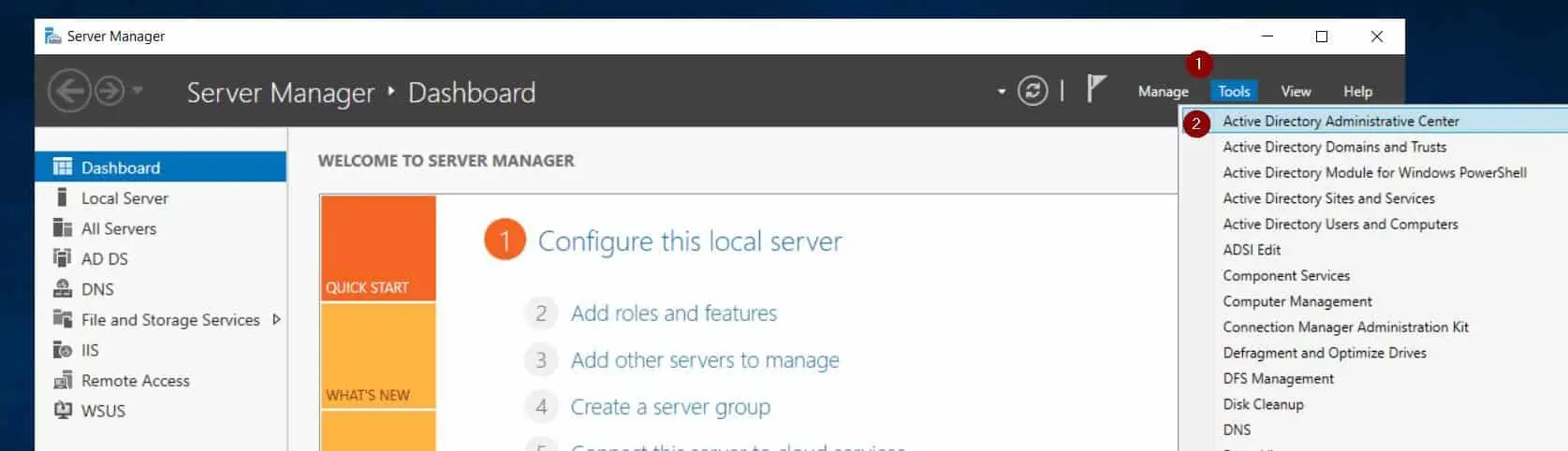Click File and Storage Services icon
Screen dimensions: 1568x451
click(x=63, y=319)
